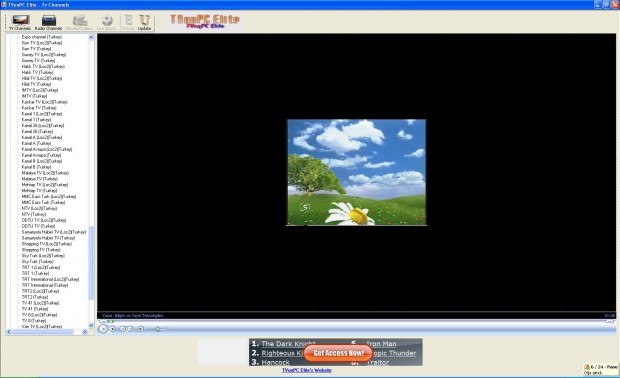Click channel list scroll up arrow
The width and height of the screenshot is (620, 378).
(x=91, y=37)
